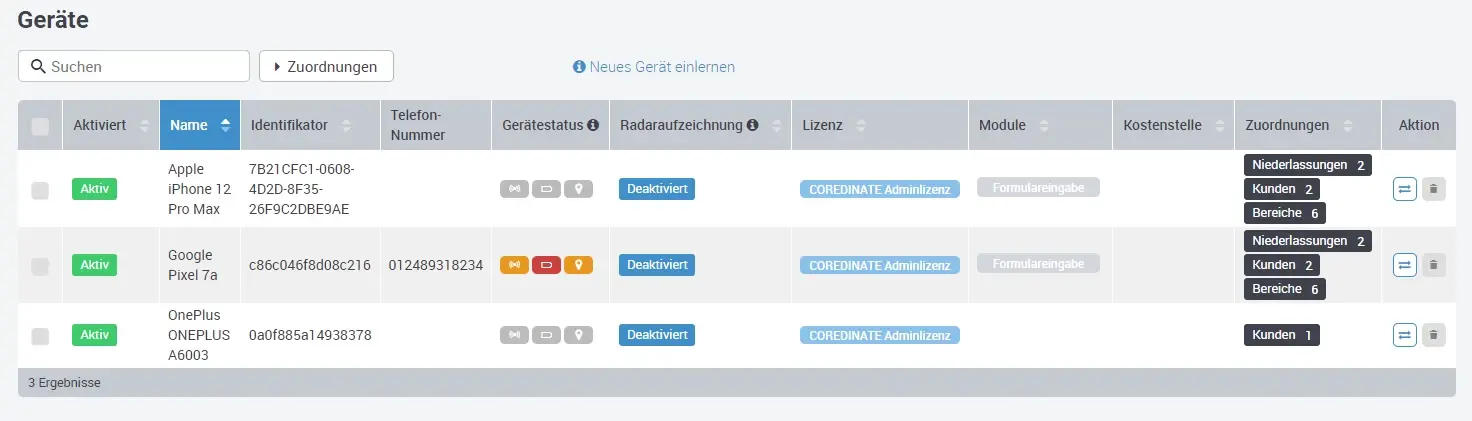
Task: Click Bereiche 6 badge for Apple iPhone 12 Pro Max
Action: (1285, 213)
